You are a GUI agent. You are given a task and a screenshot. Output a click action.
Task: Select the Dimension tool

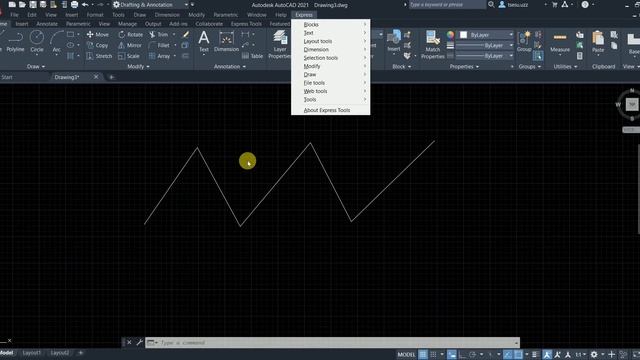click(226, 42)
